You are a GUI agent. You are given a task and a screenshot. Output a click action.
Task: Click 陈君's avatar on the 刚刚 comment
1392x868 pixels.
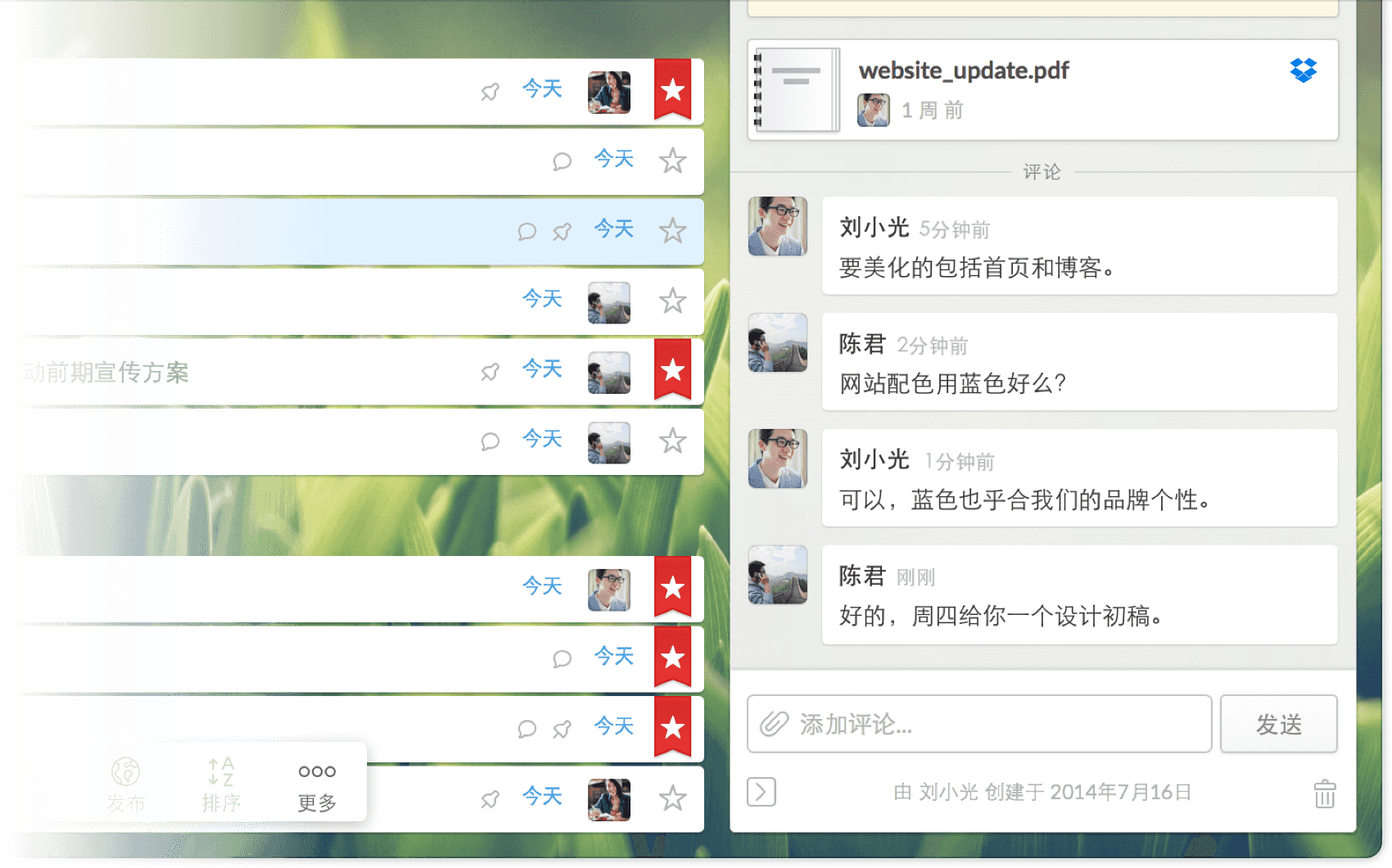point(778,575)
